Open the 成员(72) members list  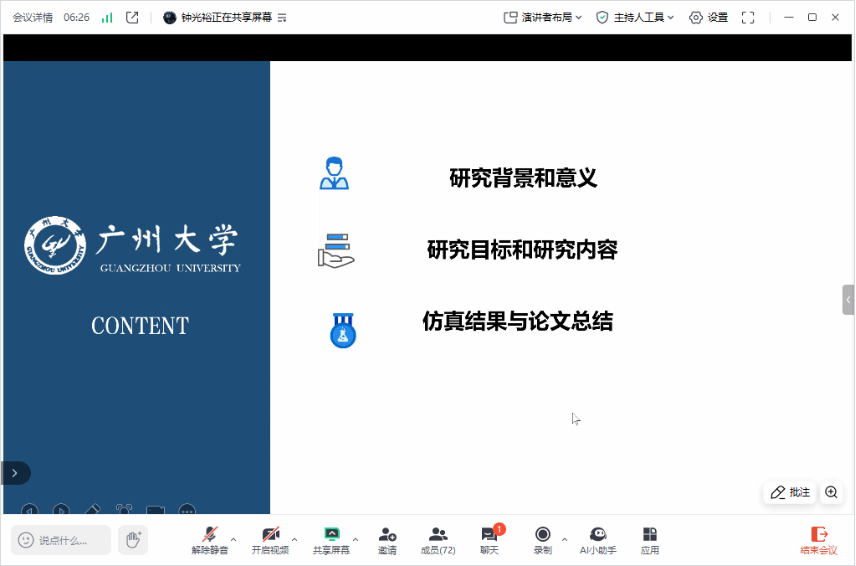(437, 539)
